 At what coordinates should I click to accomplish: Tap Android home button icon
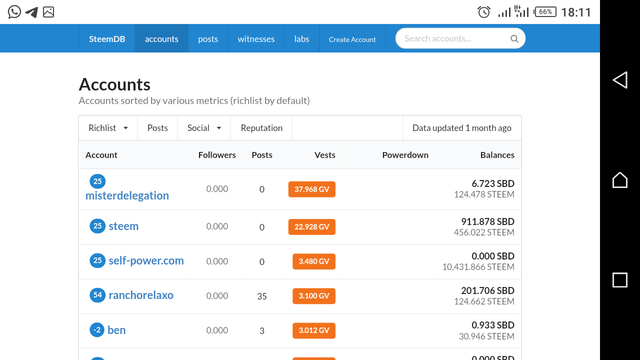click(620, 180)
